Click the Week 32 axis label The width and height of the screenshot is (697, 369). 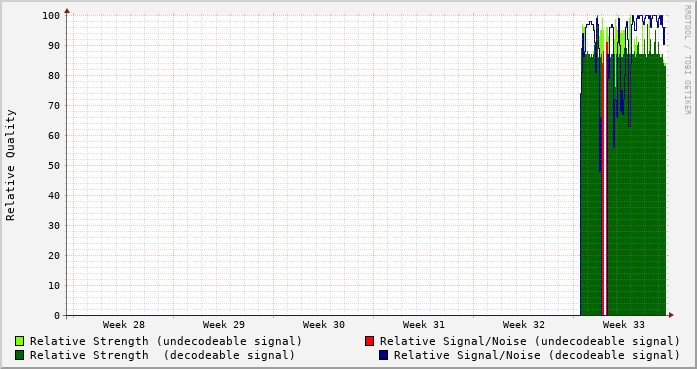point(524,325)
